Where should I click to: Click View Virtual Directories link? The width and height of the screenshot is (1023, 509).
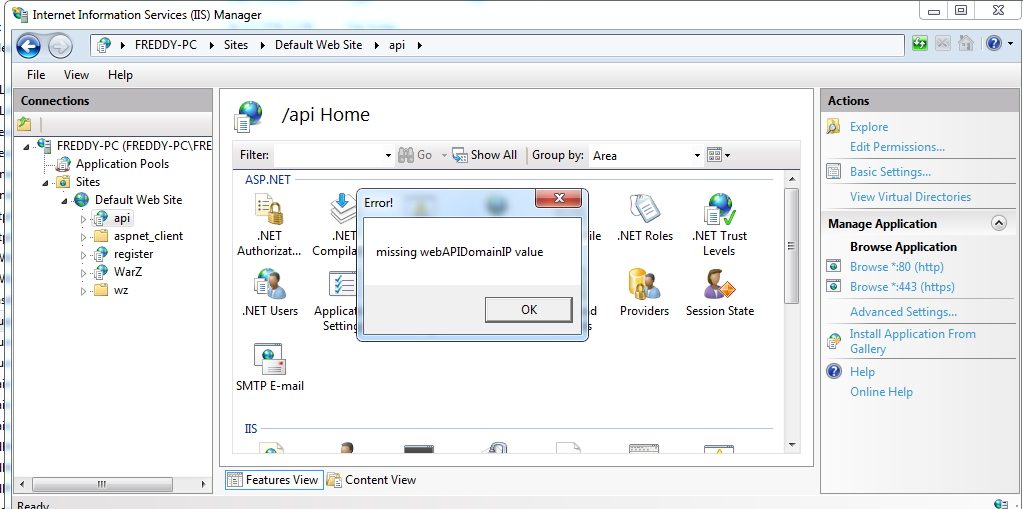point(910,196)
